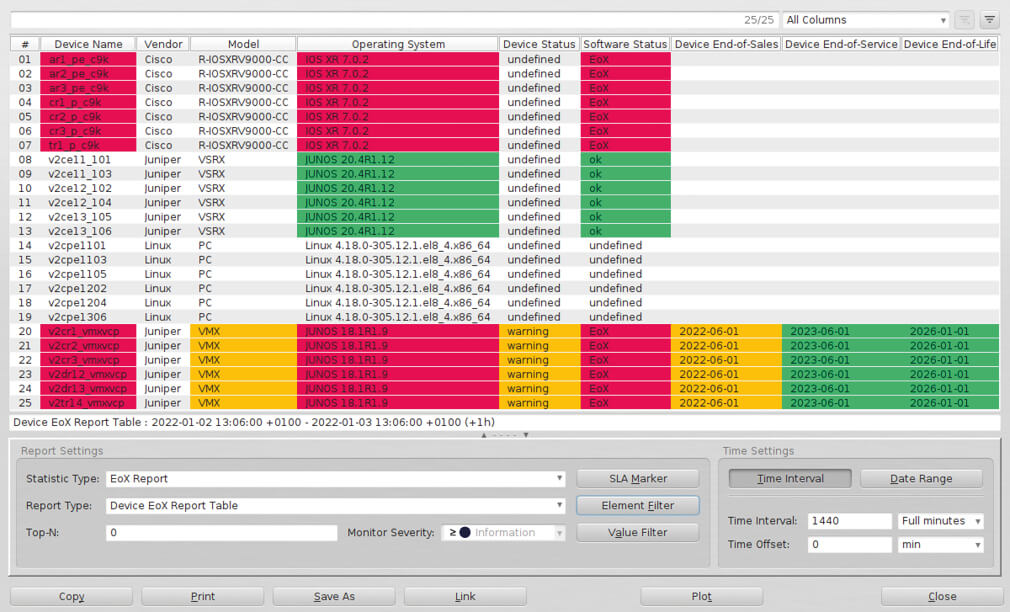Screen dimensions: 1010x612
Task: Click the Plot button
Action: pyautogui.click(x=701, y=597)
